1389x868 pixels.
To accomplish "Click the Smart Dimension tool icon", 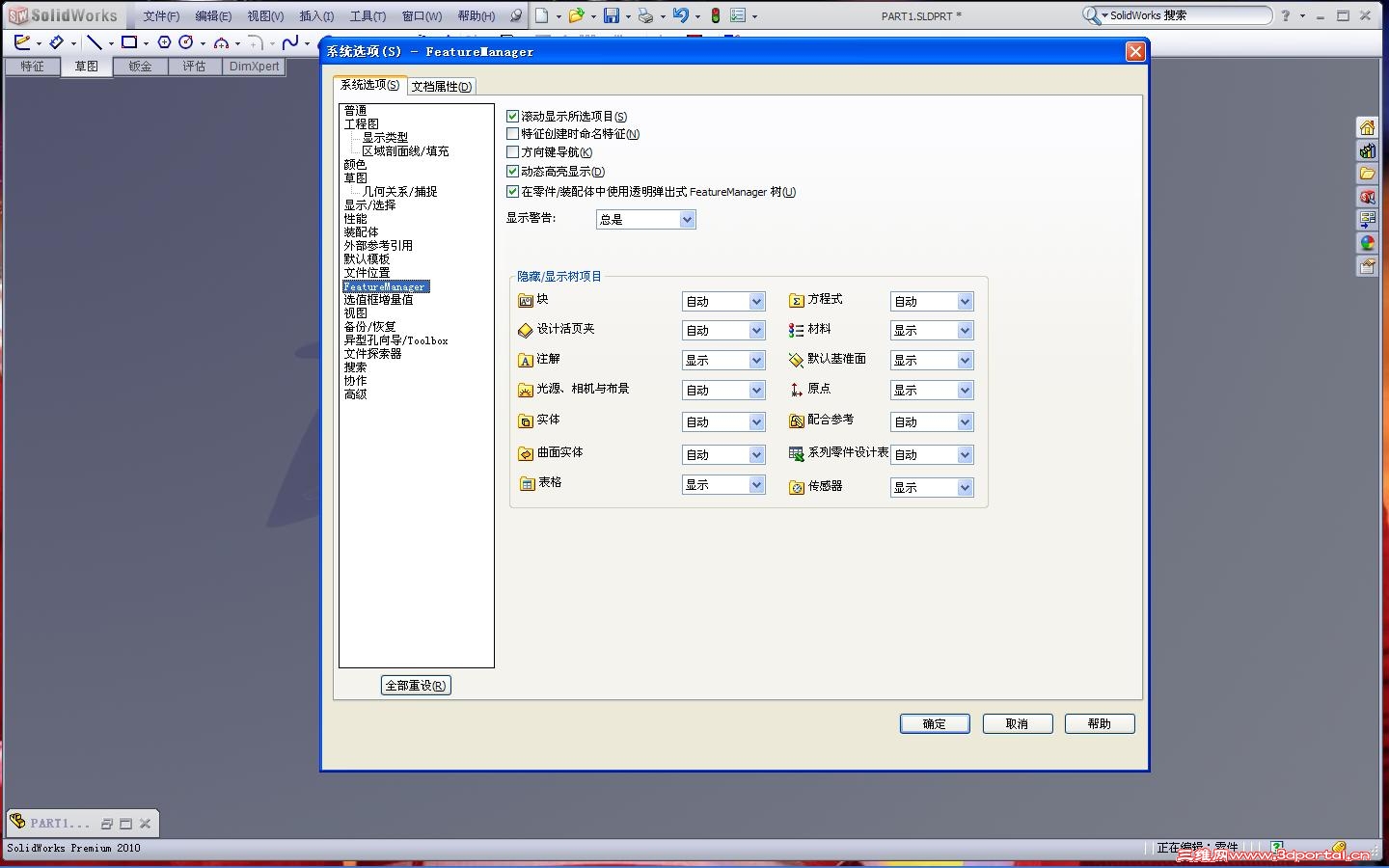I will click(57, 42).
